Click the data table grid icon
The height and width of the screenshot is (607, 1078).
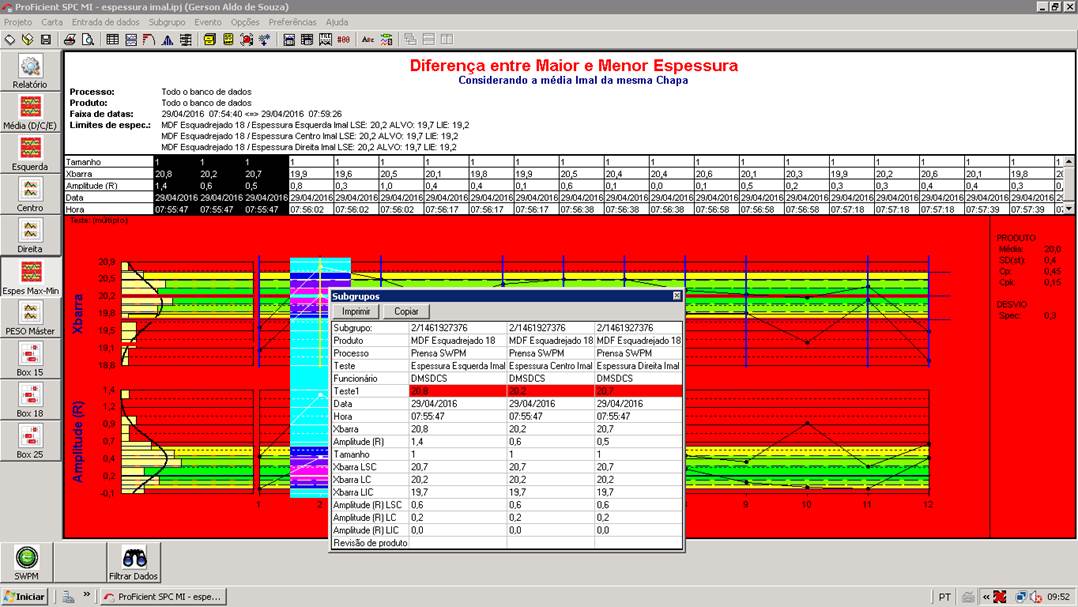tap(113, 40)
